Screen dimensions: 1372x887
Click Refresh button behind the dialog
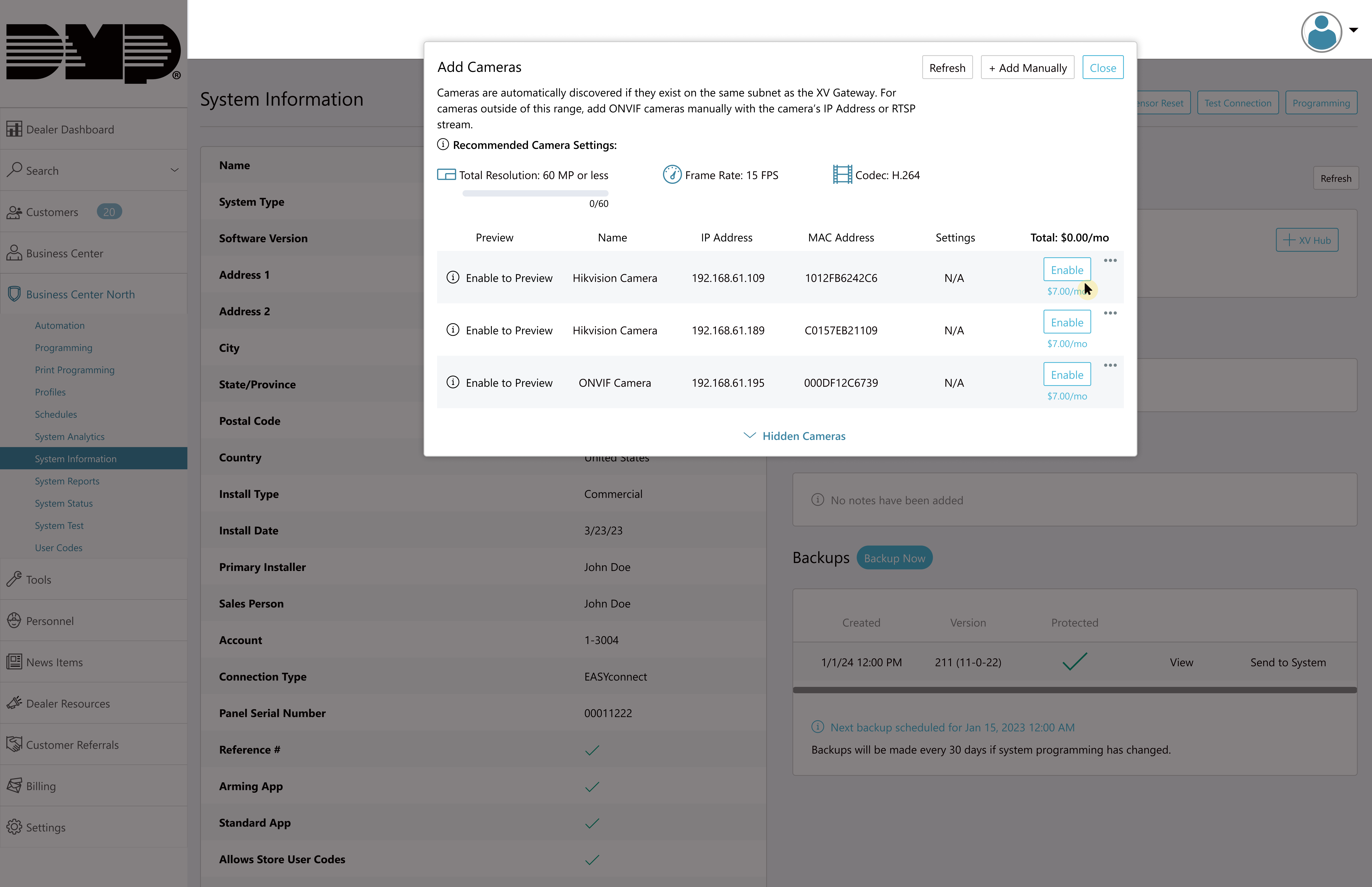tap(1336, 178)
